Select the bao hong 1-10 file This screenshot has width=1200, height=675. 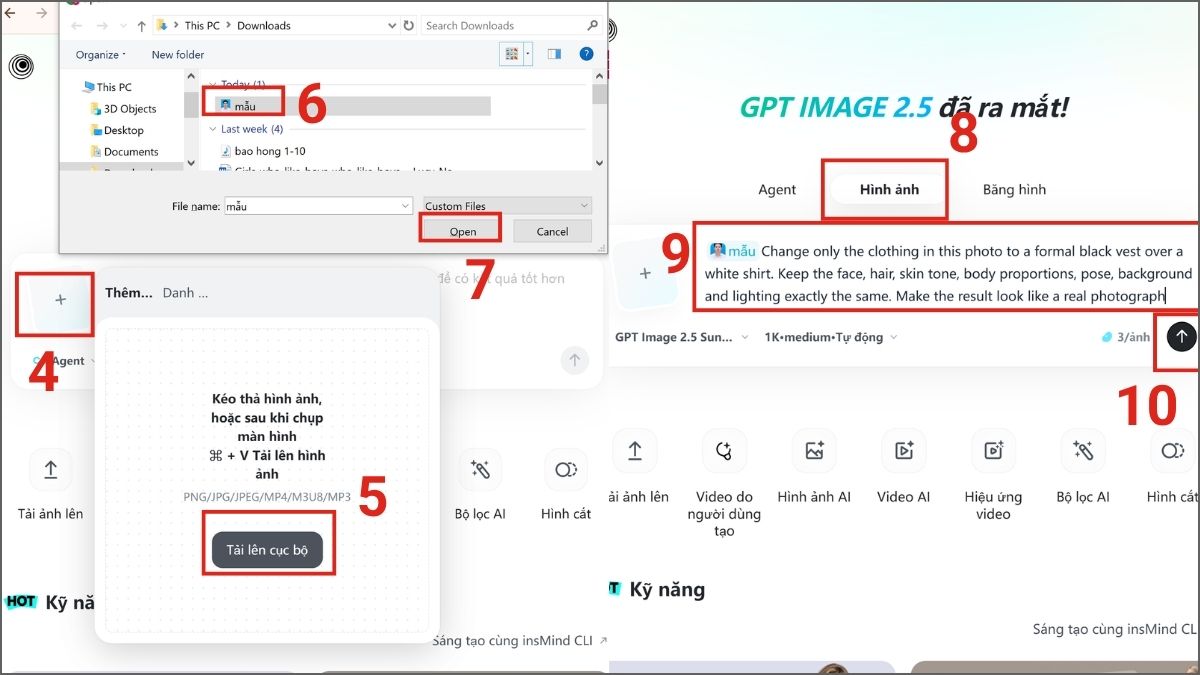269,151
